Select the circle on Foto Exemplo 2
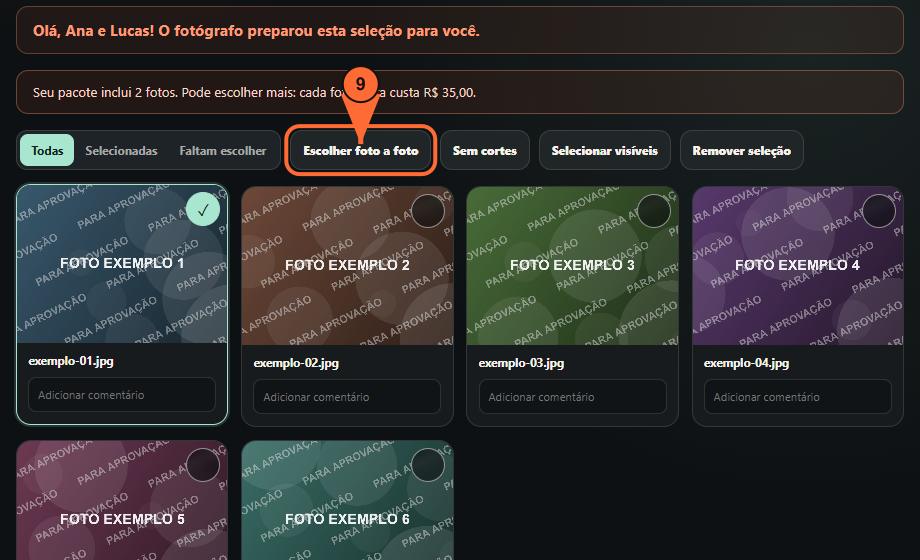 coord(428,211)
